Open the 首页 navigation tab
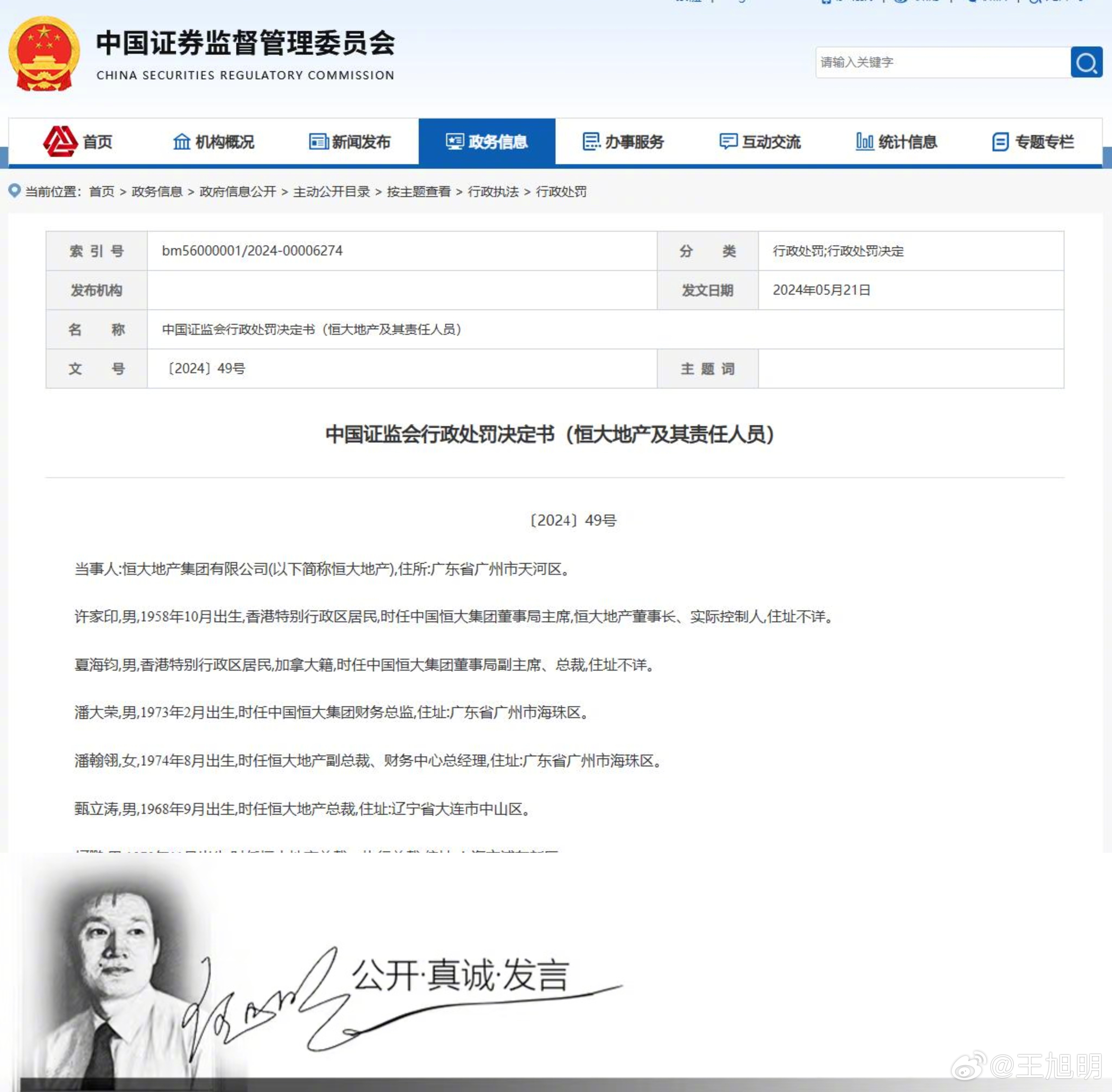The width and height of the screenshot is (1112, 1092). tap(77, 141)
